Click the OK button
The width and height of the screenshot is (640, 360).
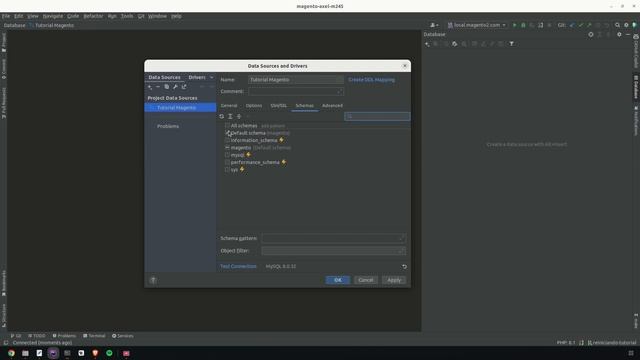[338, 280]
